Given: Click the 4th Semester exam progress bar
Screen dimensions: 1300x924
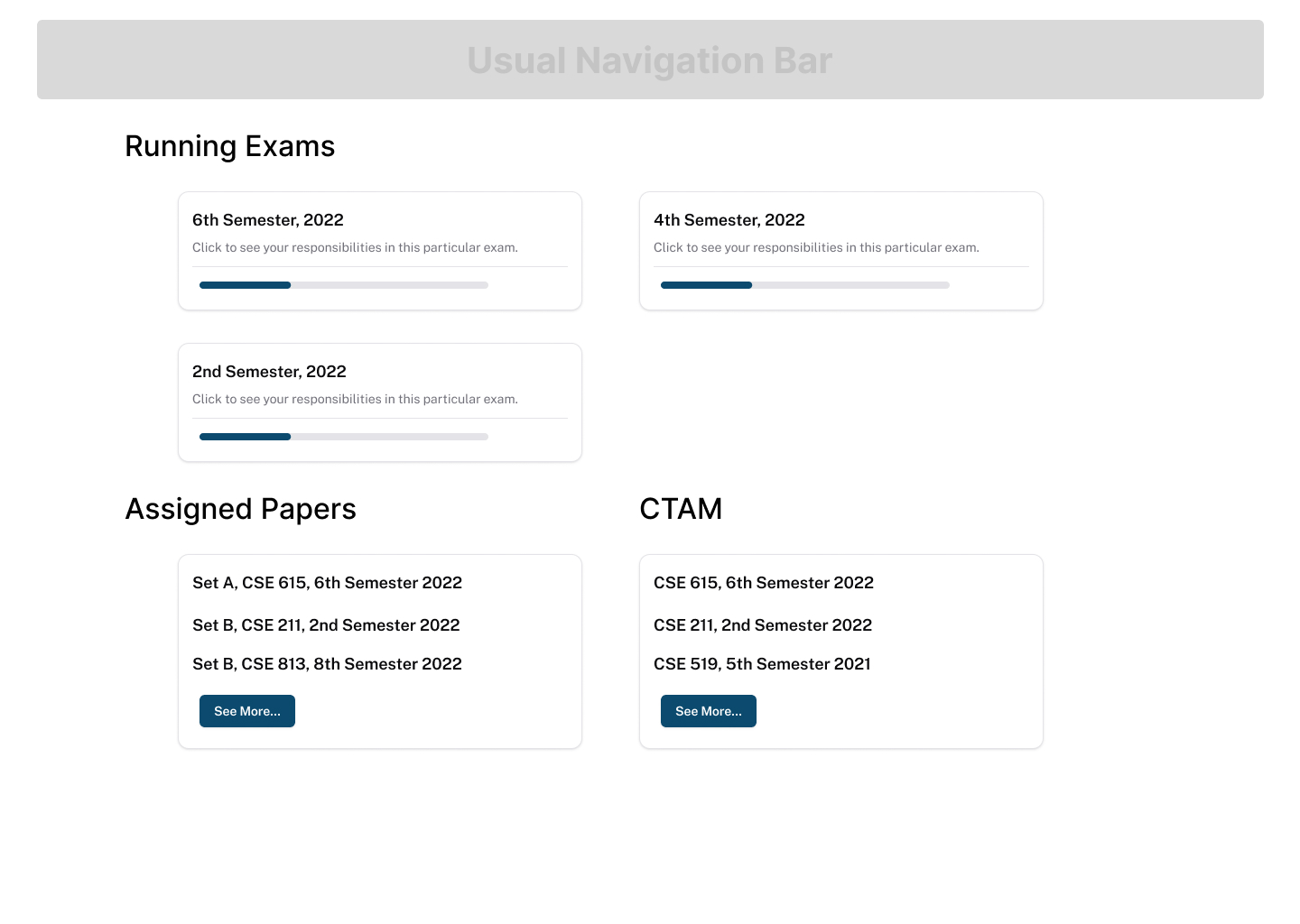Looking at the screenshot, I should pos(804,285).
